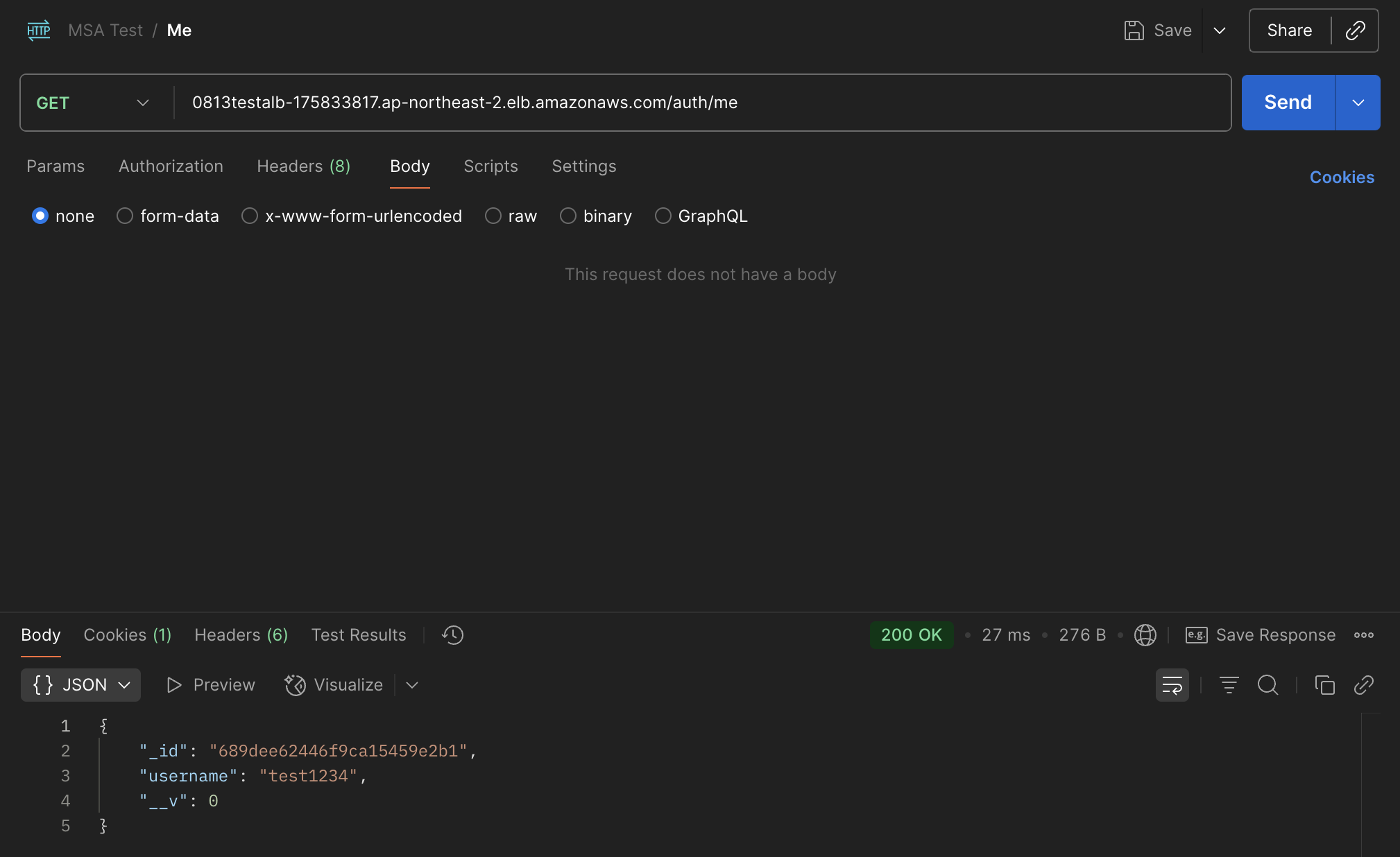
Task: Click the filter response icon
Action: [x=1229, y=685]
